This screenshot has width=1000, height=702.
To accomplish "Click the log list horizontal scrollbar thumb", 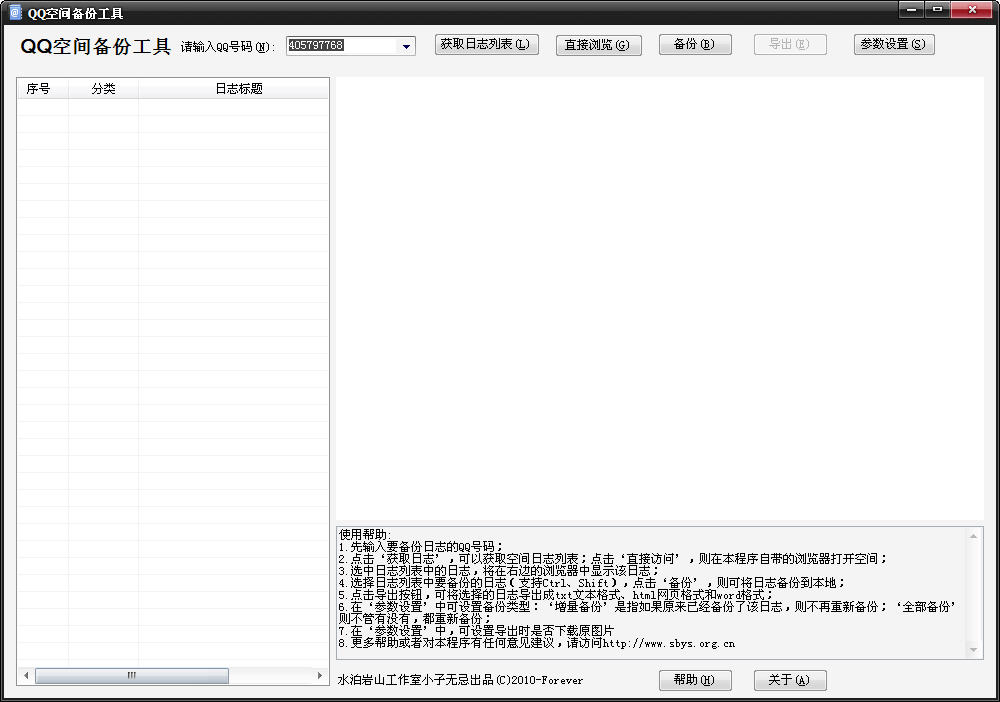I will 131,675.
